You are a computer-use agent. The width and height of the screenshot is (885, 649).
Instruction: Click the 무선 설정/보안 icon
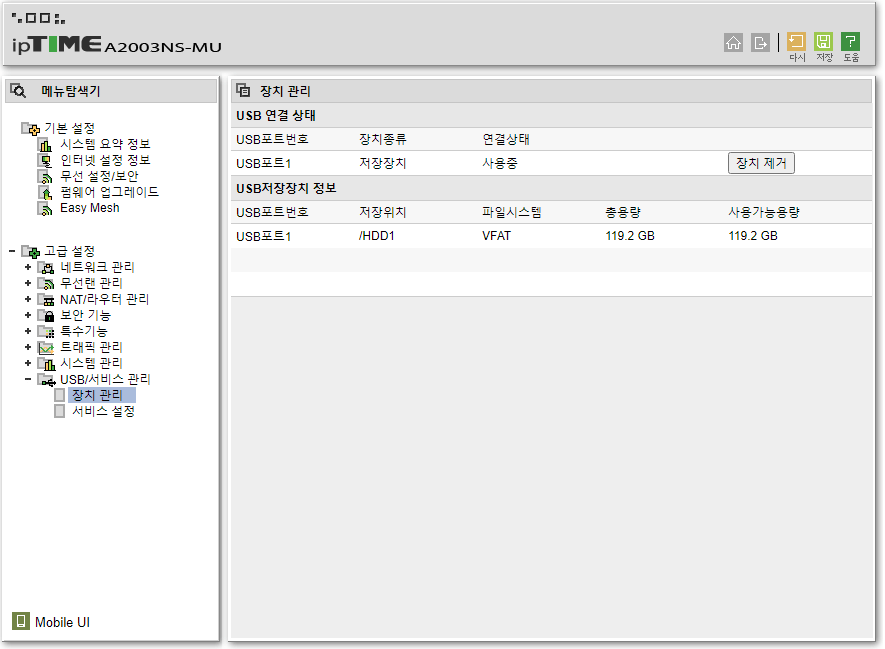[45, 177]
